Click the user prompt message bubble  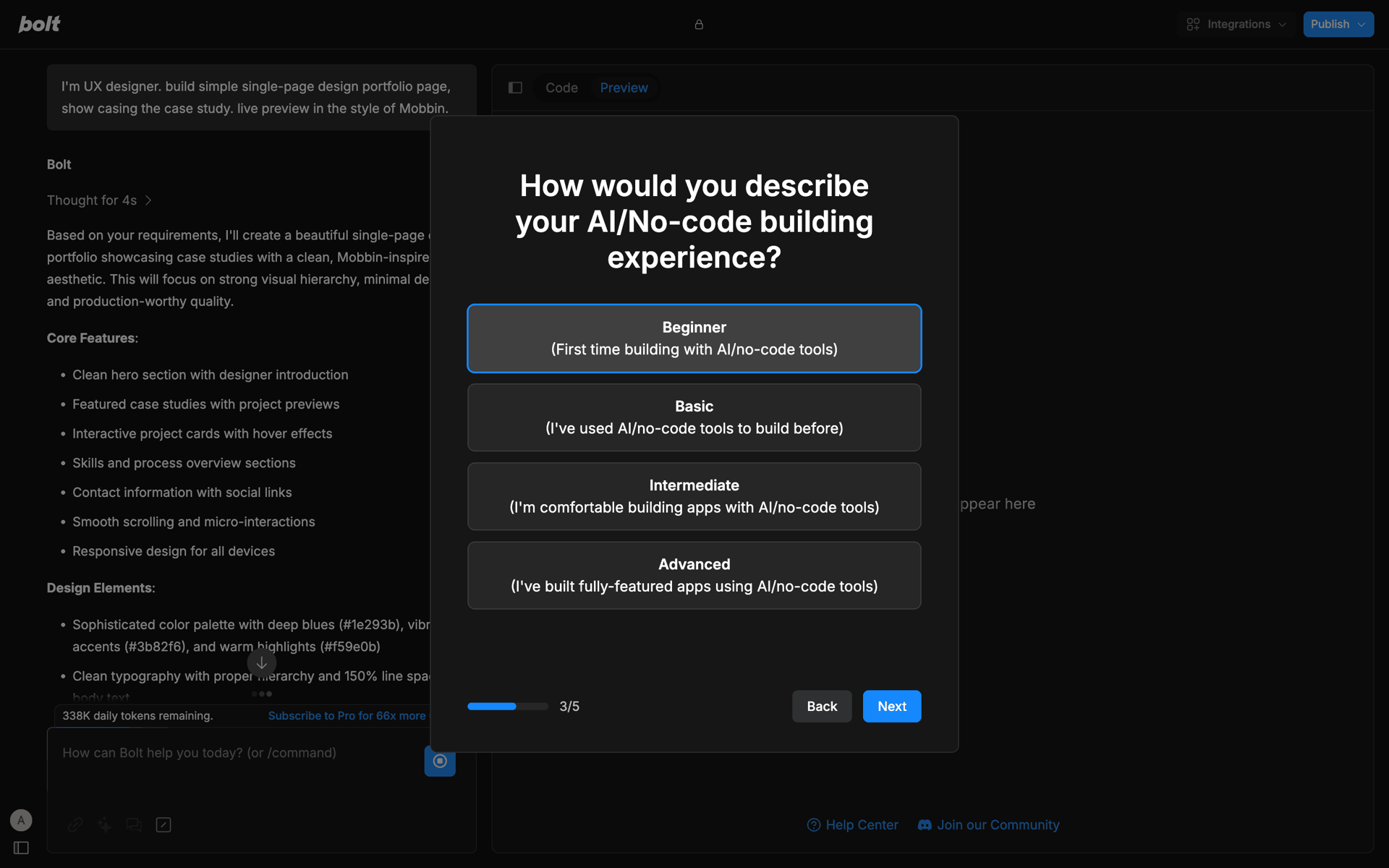pos(262,97)
